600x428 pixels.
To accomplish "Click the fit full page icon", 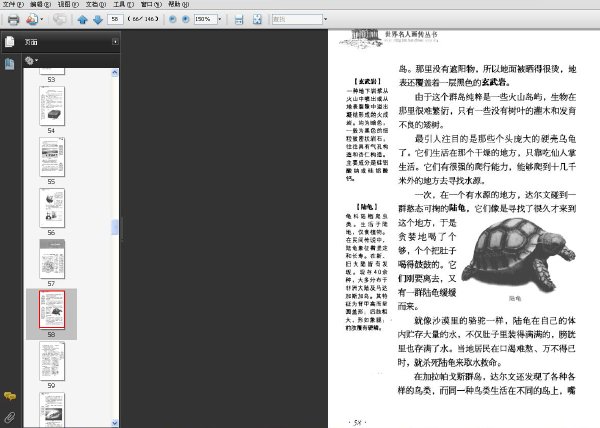I will tap(257, 19).
